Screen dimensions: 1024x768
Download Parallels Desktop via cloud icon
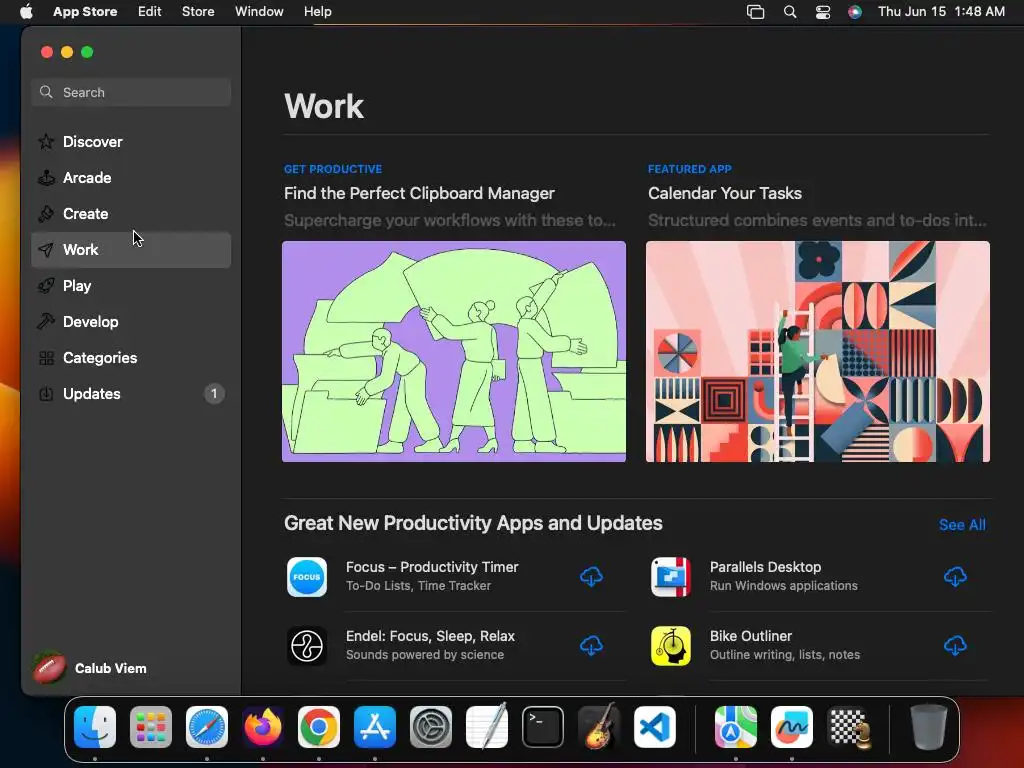point(955,577)
